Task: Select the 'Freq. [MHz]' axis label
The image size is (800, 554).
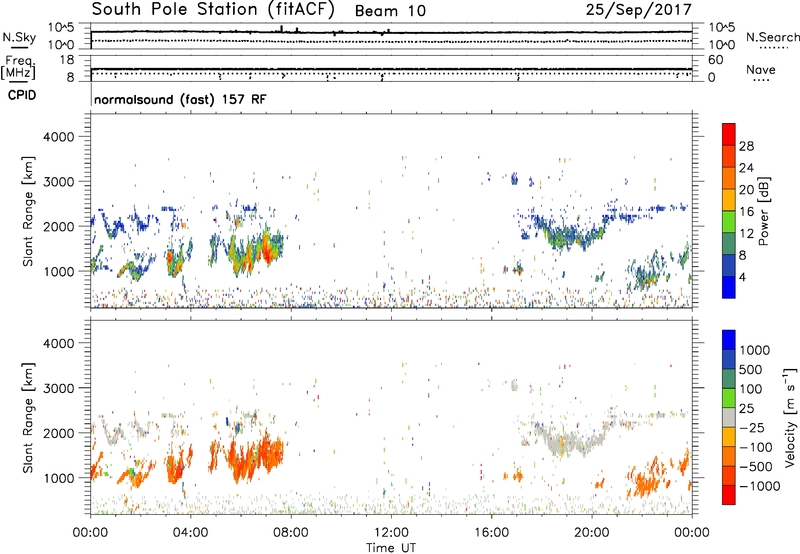Action: 18,67
